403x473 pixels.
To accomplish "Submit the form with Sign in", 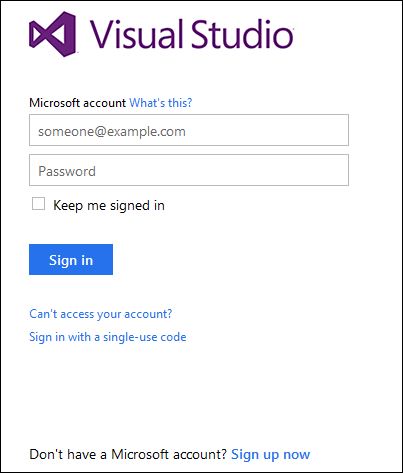I will point(71,260).
